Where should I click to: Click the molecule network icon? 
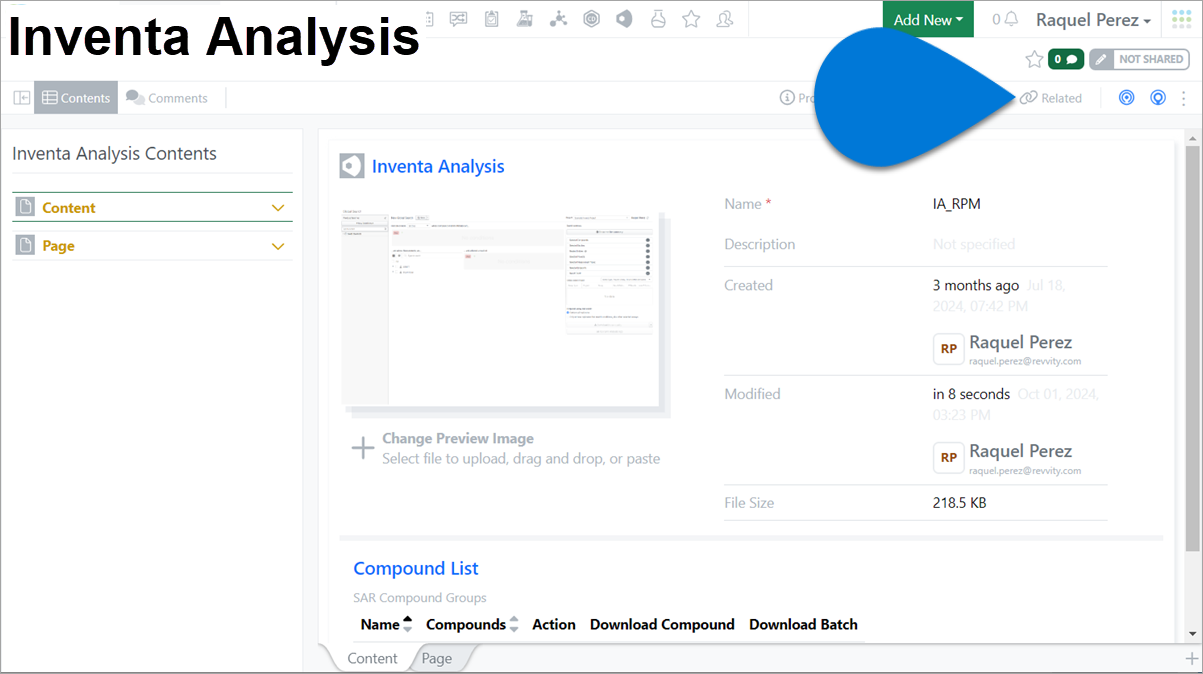(558, 19)
